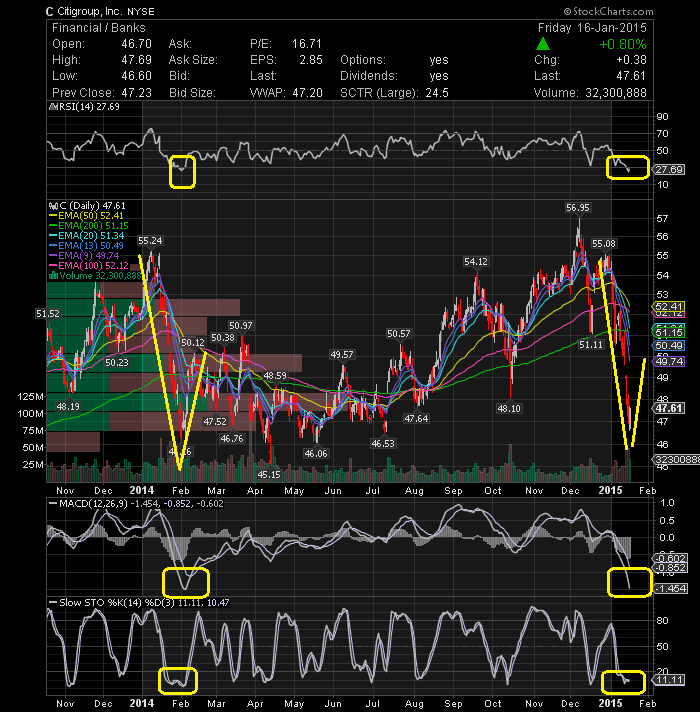Click the yellow 52.41 EMA tag on right axis

(x=669, y=307)
